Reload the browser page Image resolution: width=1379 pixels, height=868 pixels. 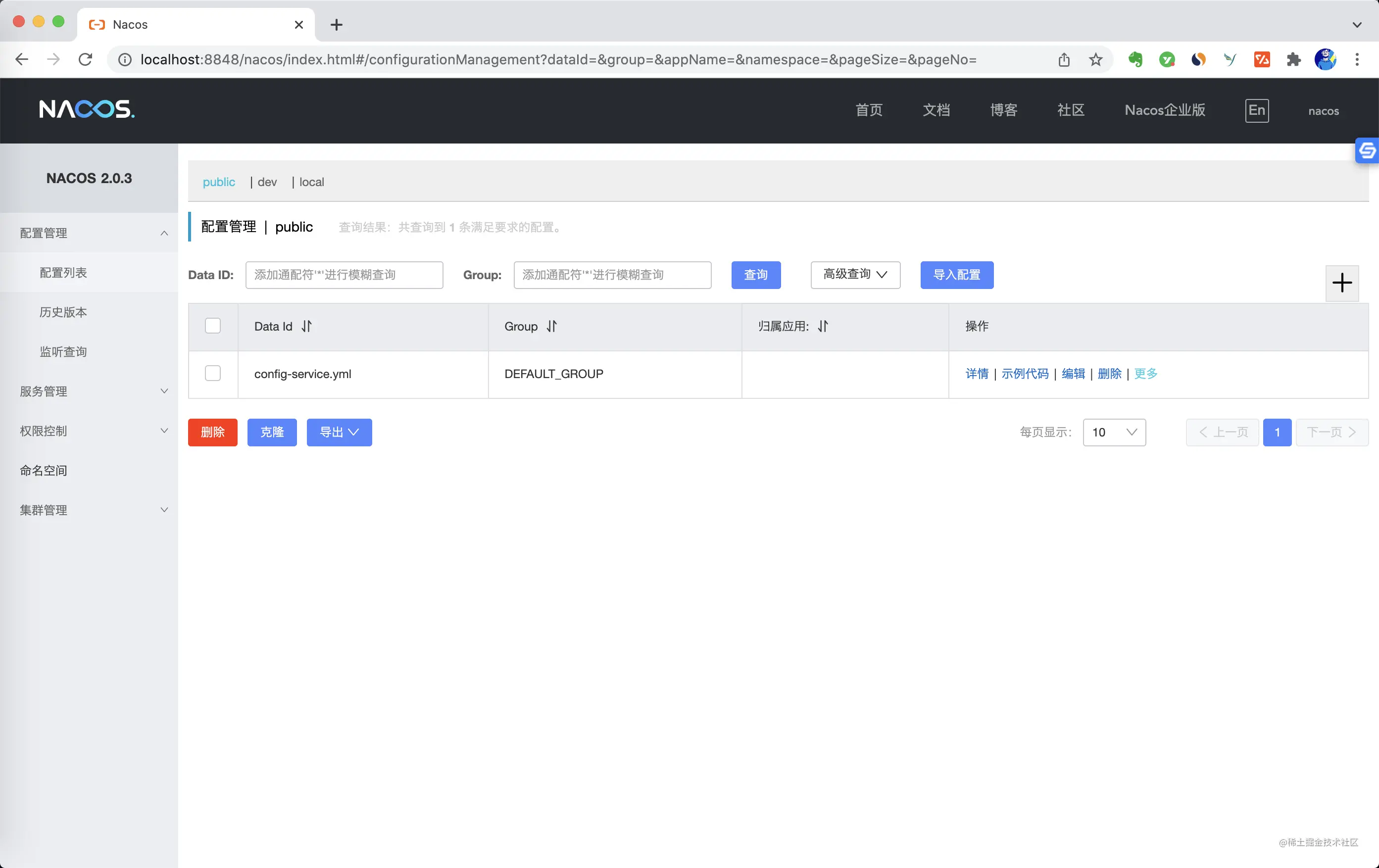[85, 59]
